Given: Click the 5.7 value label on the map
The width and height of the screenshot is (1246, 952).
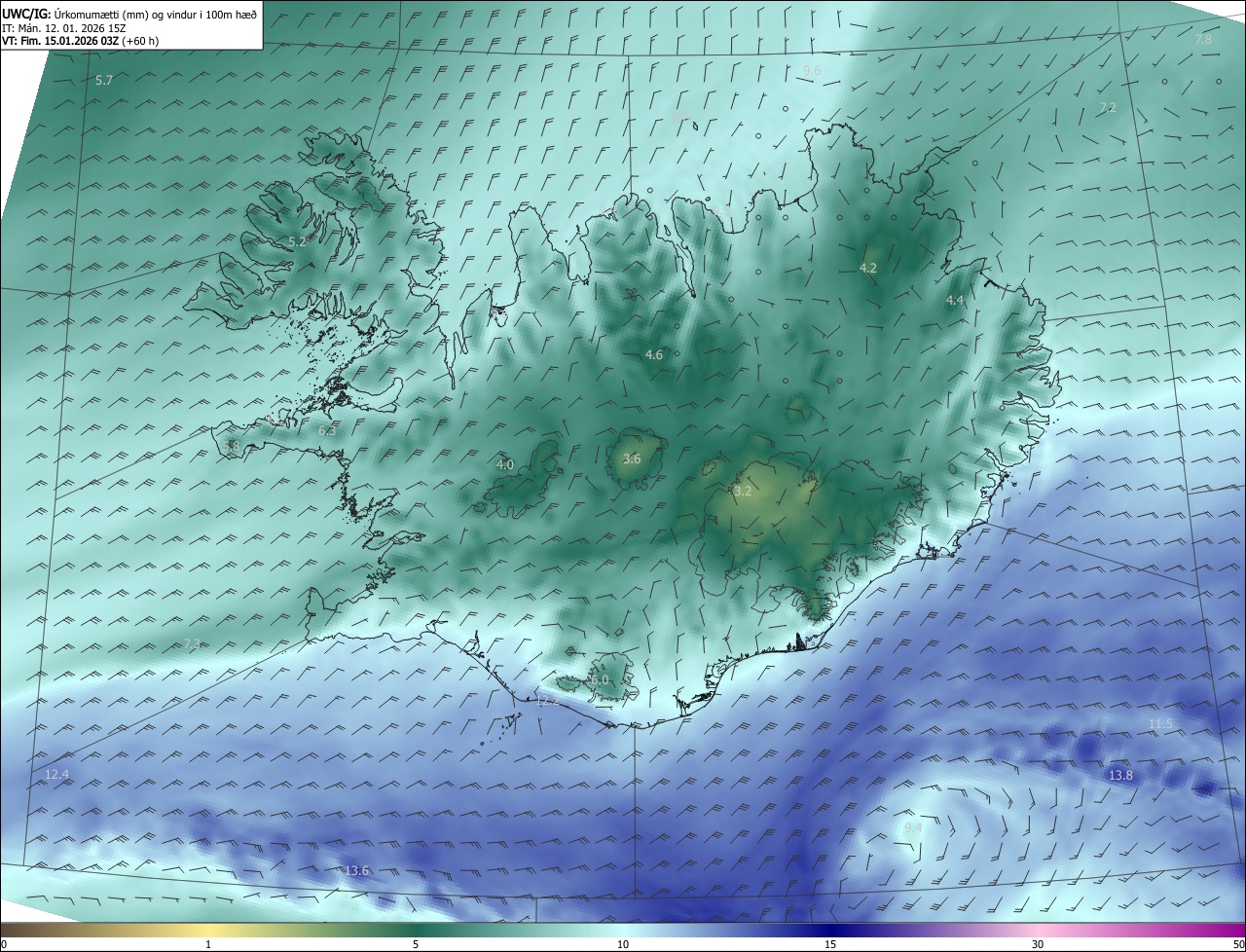Looking at the screenshot, I should click(104, 80).
